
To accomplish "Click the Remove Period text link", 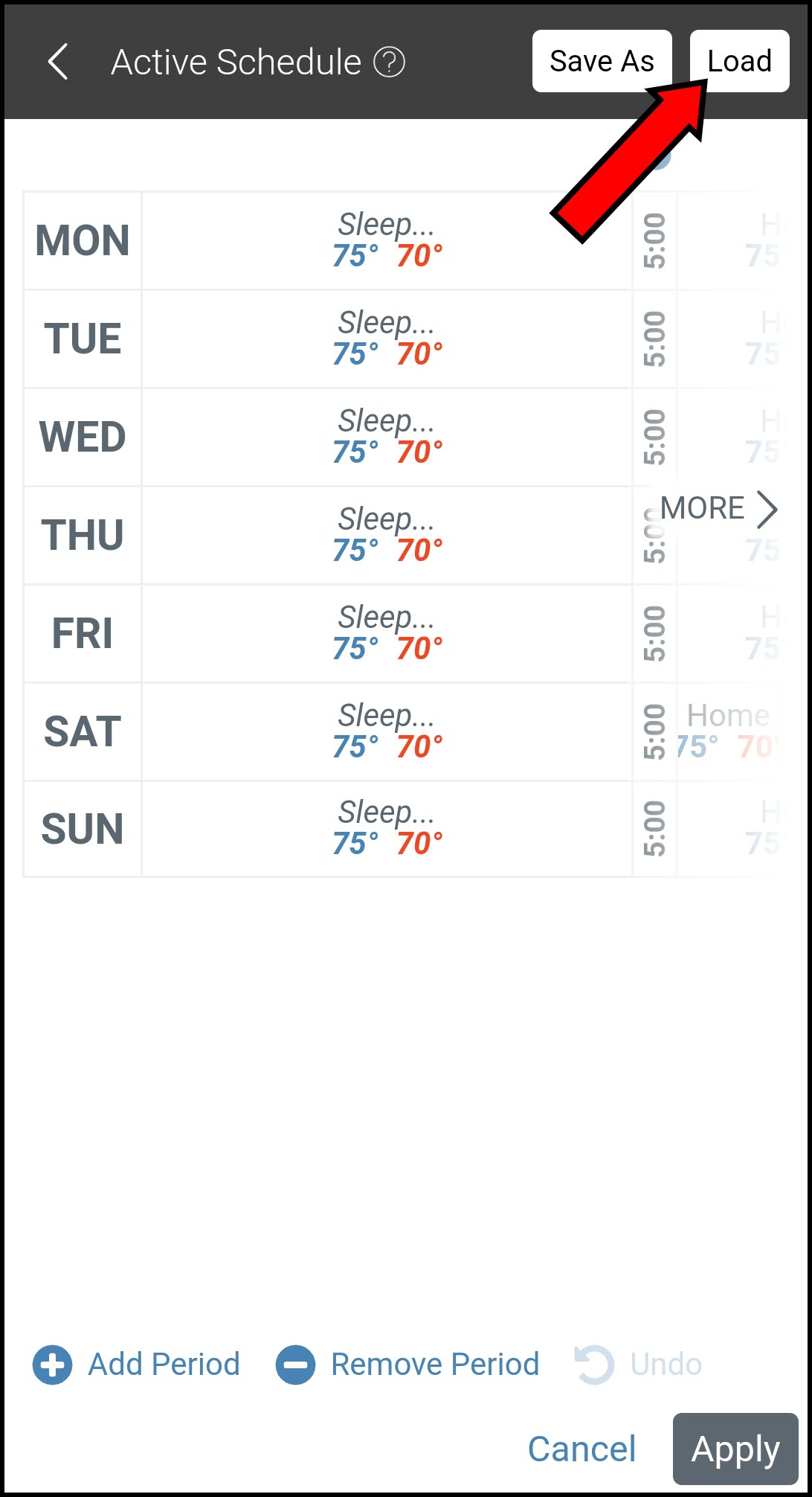I will [x=435, y=1365].
